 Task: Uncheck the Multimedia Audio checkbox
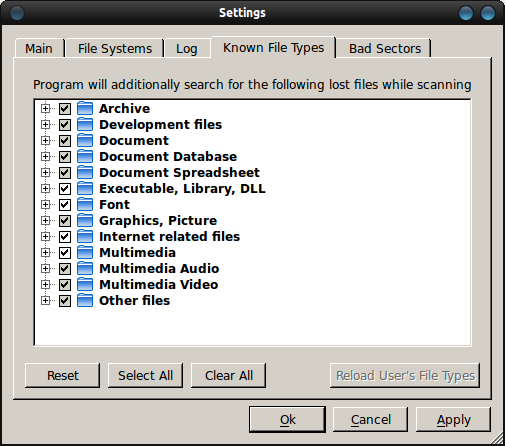click(x=65, y=269)
